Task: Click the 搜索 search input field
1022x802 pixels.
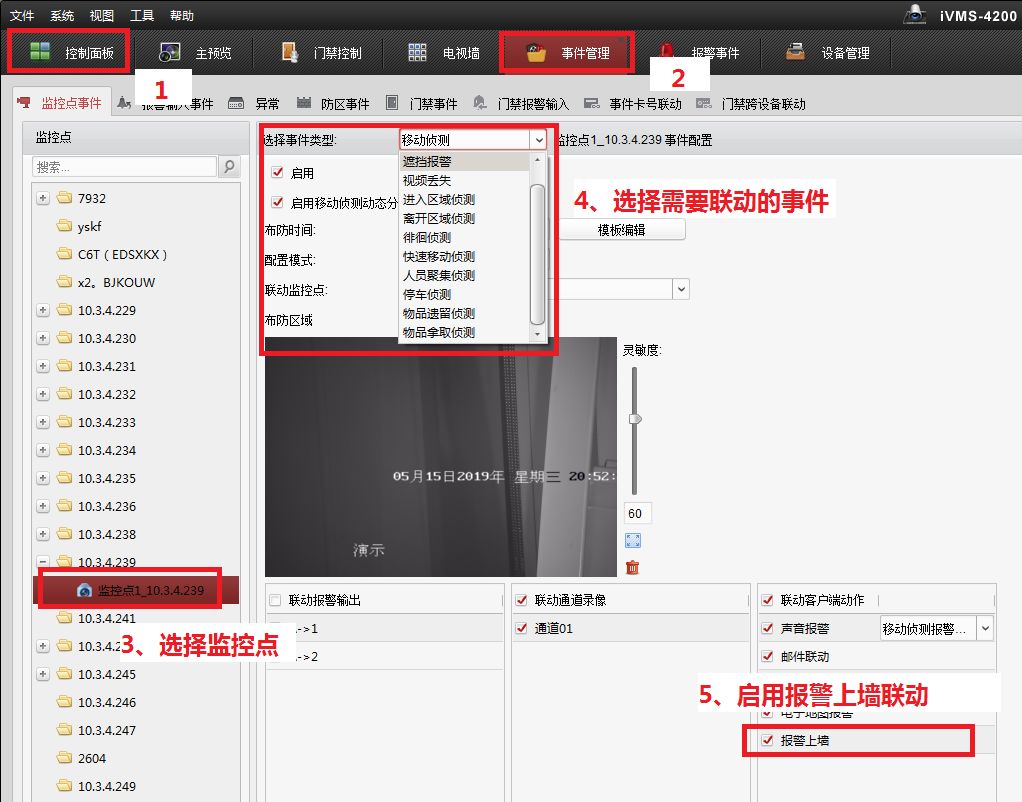Action: (x=124, y=167)
